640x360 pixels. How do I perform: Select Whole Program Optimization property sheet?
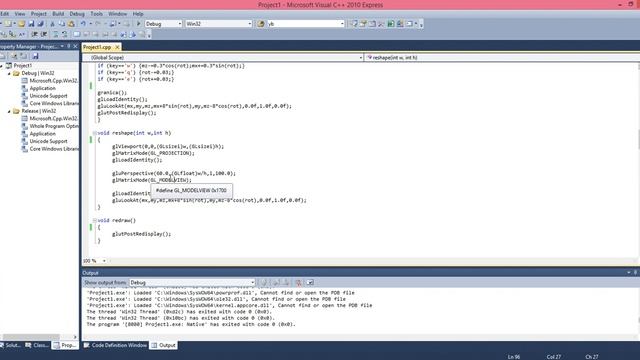(x=54, y=126)
